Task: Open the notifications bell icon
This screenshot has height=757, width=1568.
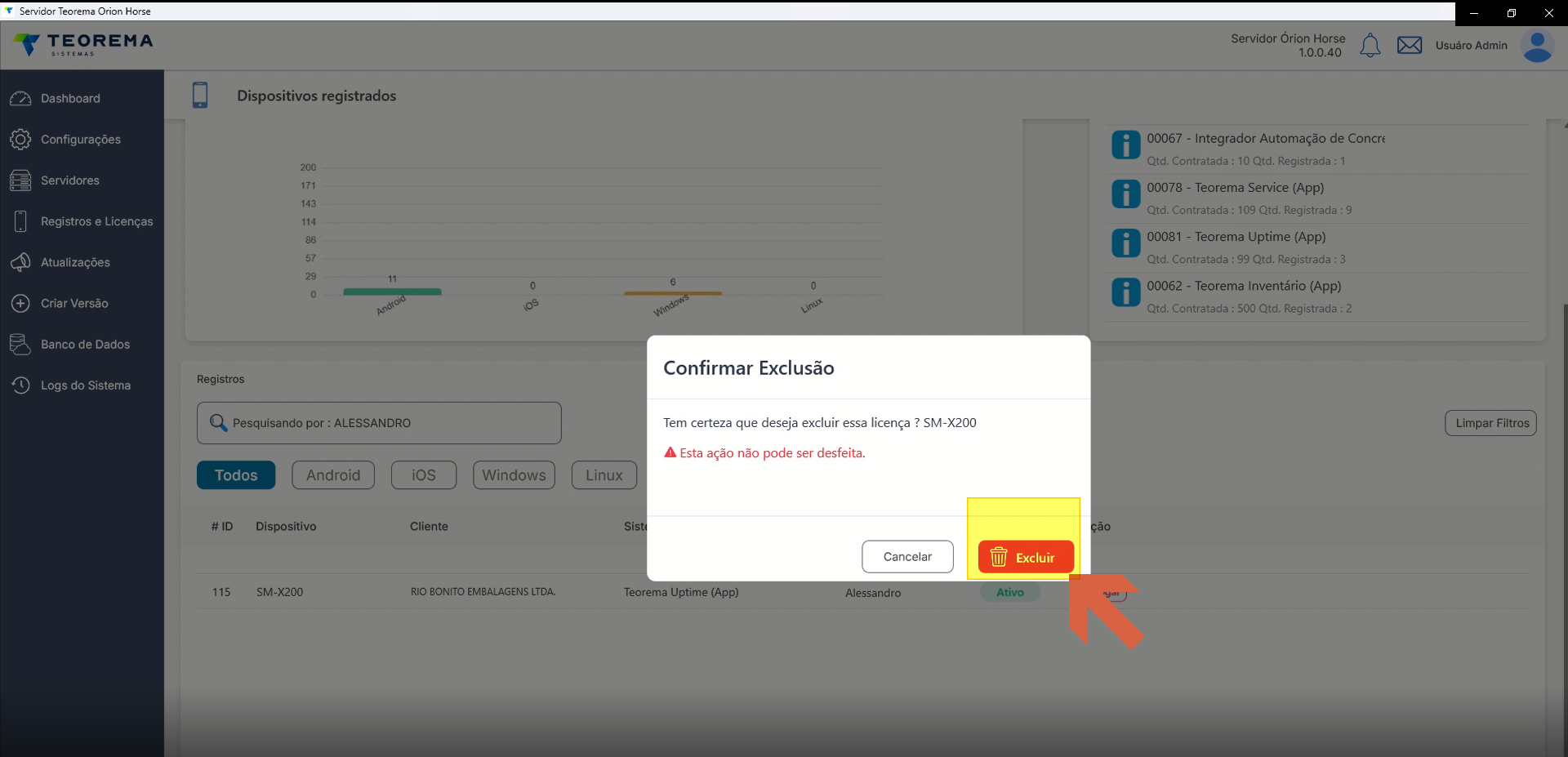Action: tap(1370, 46)
